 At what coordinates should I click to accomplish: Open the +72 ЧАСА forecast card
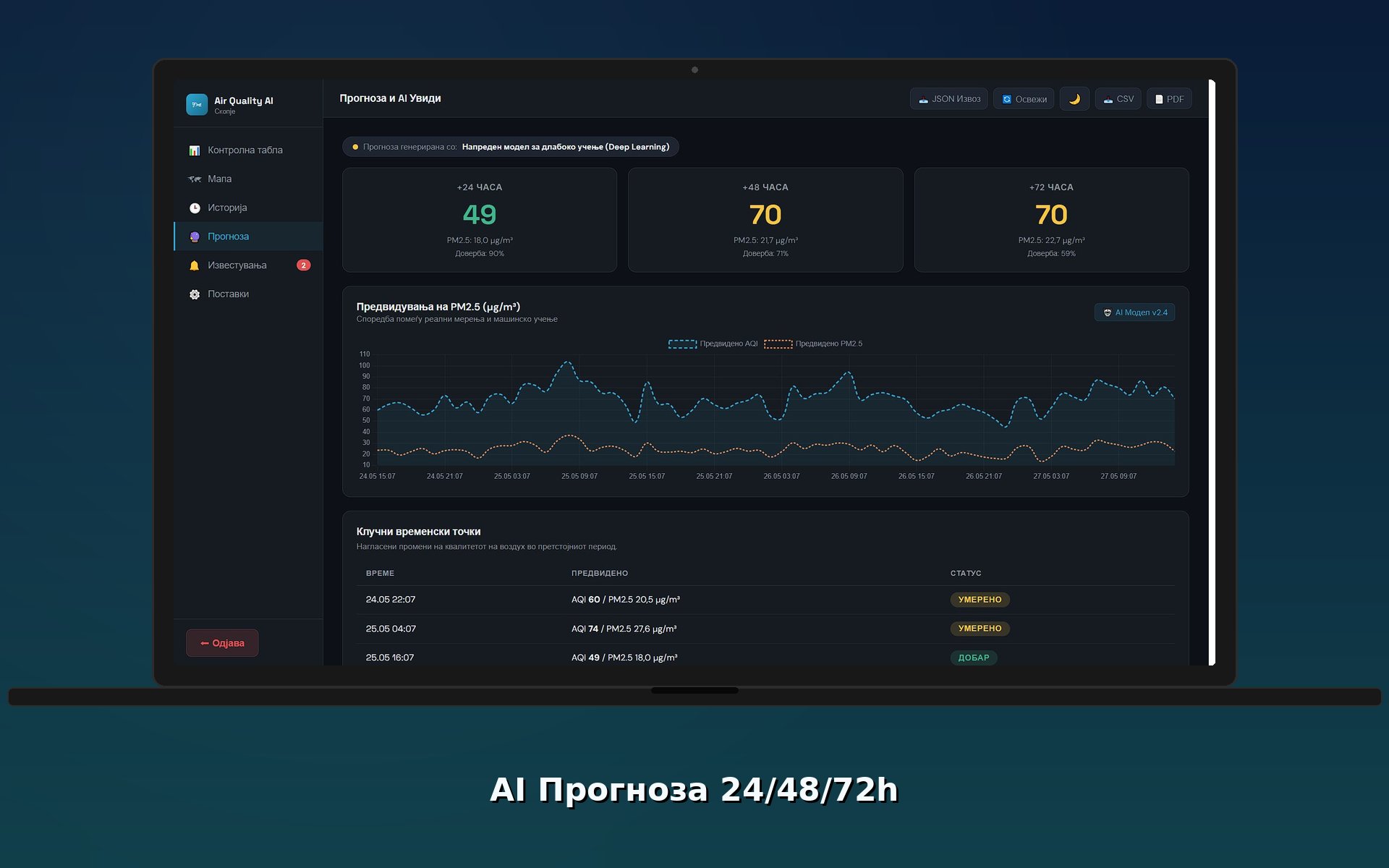click(1051, 220)
